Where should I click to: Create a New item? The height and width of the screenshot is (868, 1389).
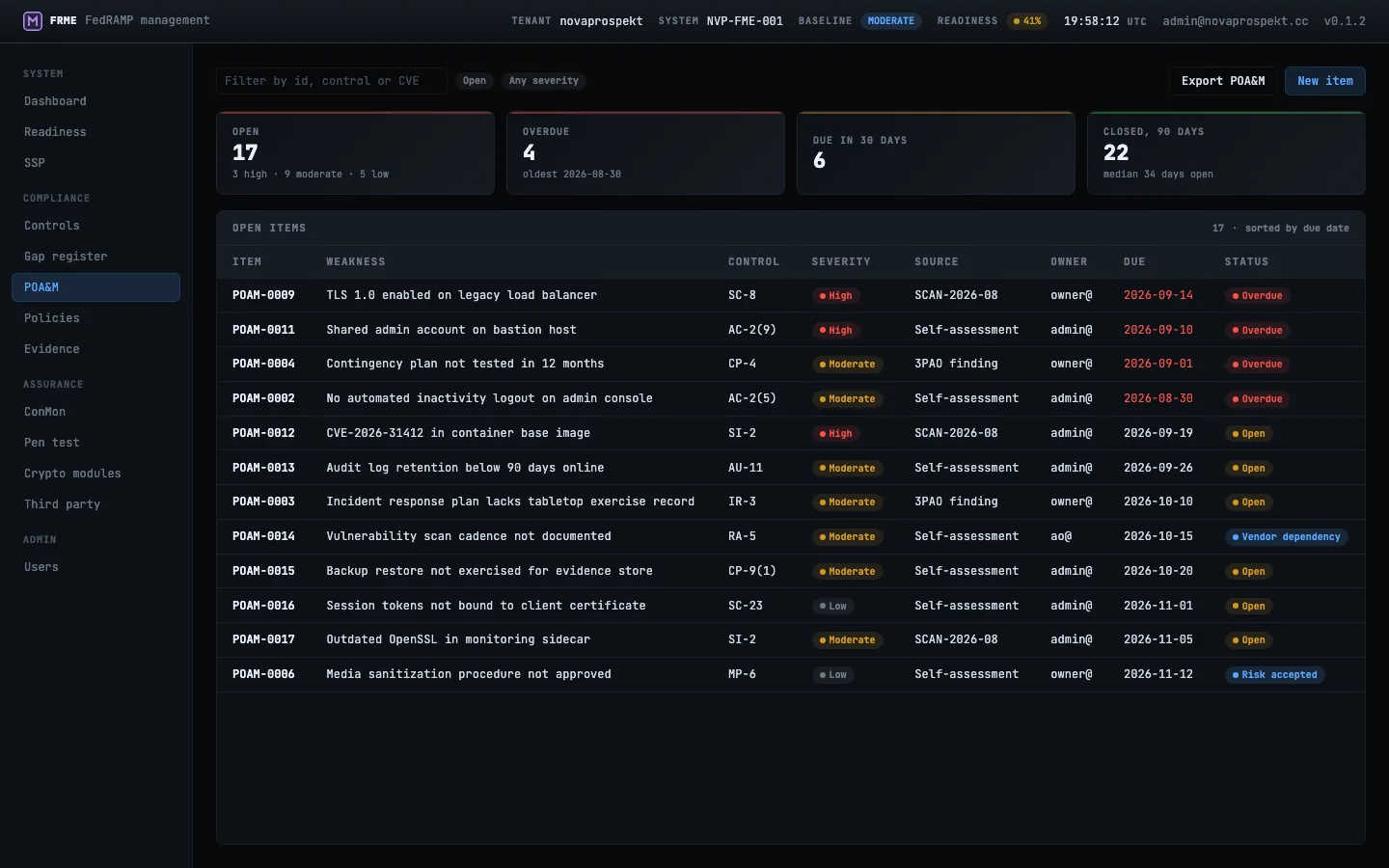pos(1325,81)
